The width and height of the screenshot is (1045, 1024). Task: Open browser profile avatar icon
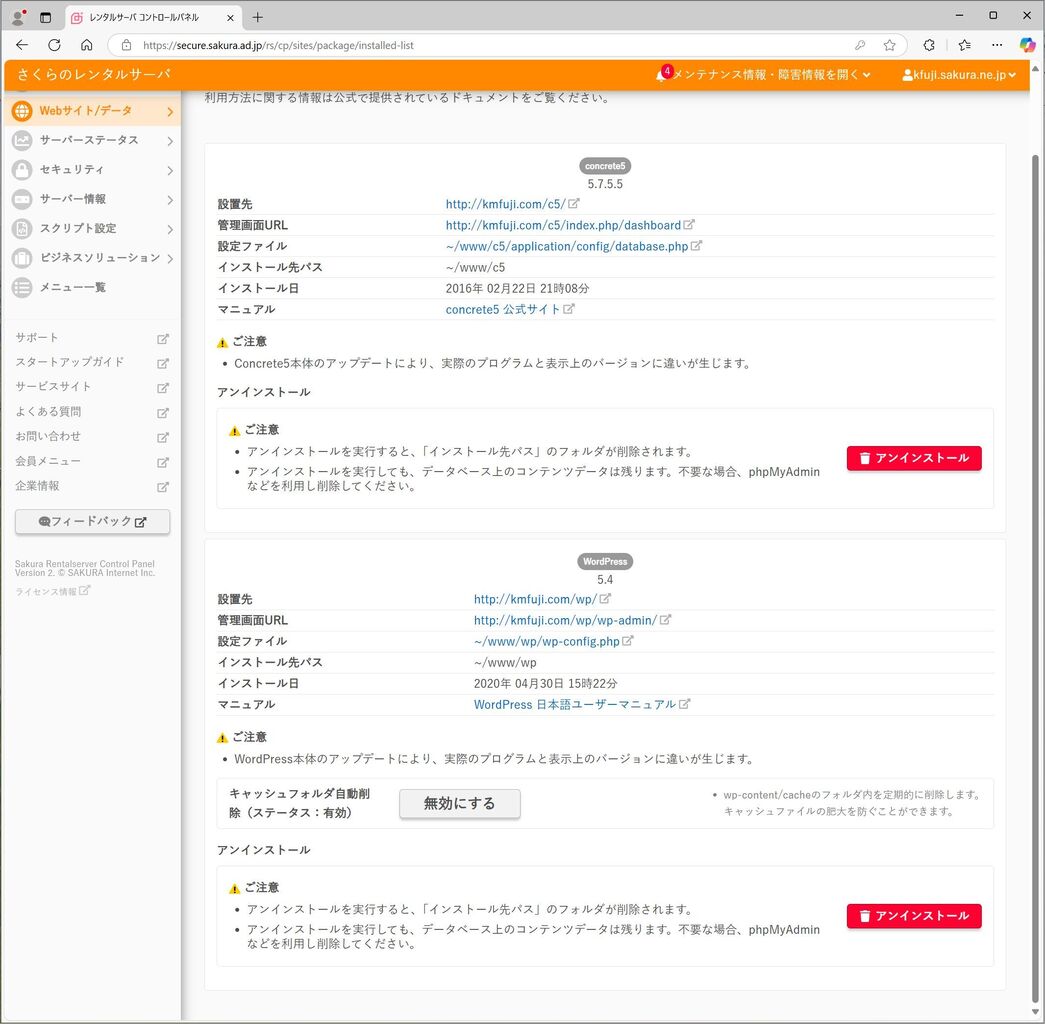19,17
